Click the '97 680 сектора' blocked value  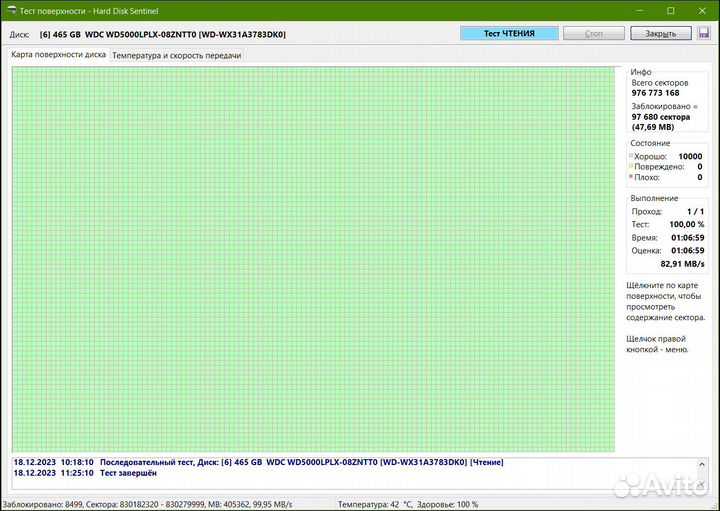660,117
